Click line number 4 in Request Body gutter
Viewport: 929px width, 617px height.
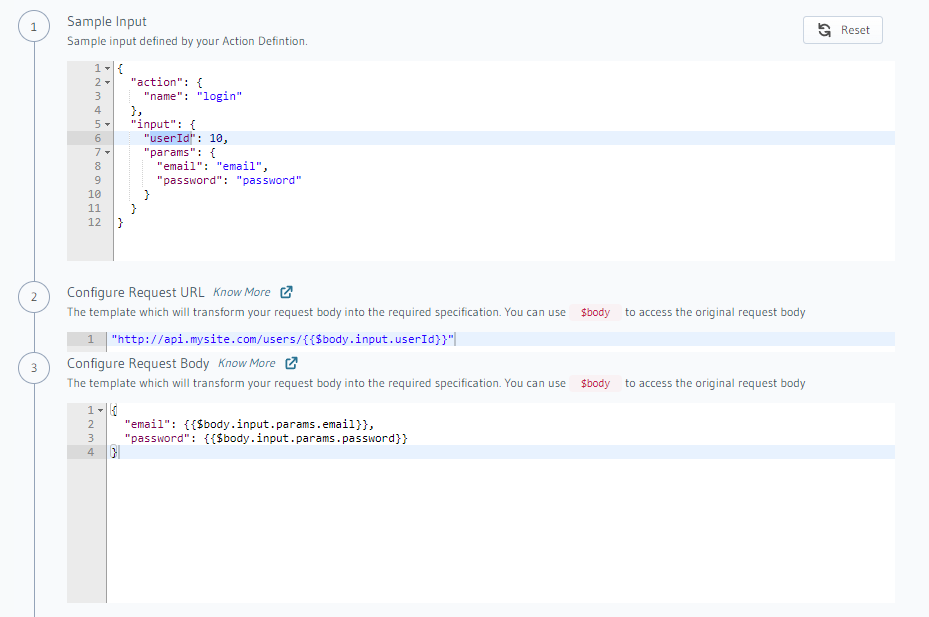[x=91, y=452]
